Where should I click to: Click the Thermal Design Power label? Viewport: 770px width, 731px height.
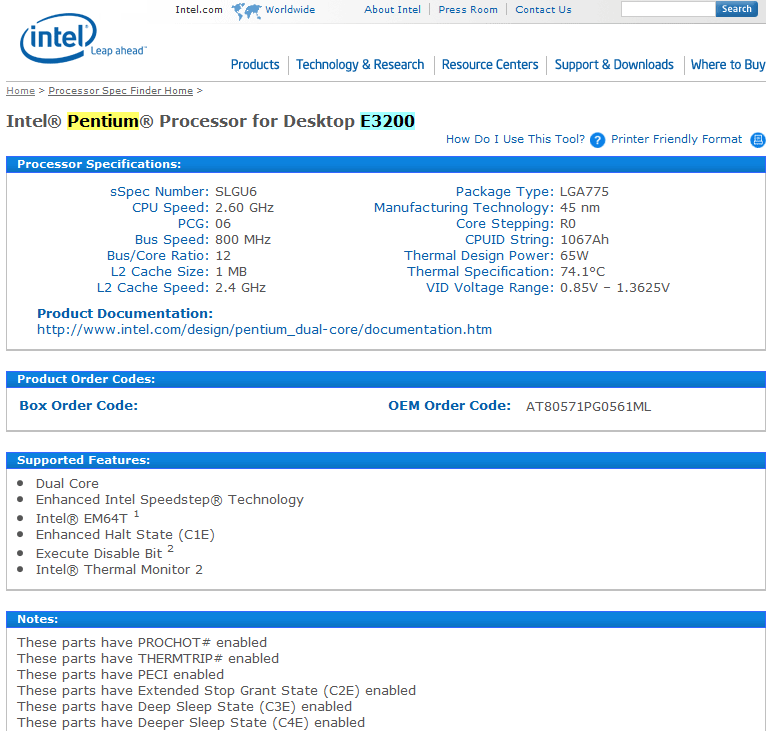click(x=479, y=256)
